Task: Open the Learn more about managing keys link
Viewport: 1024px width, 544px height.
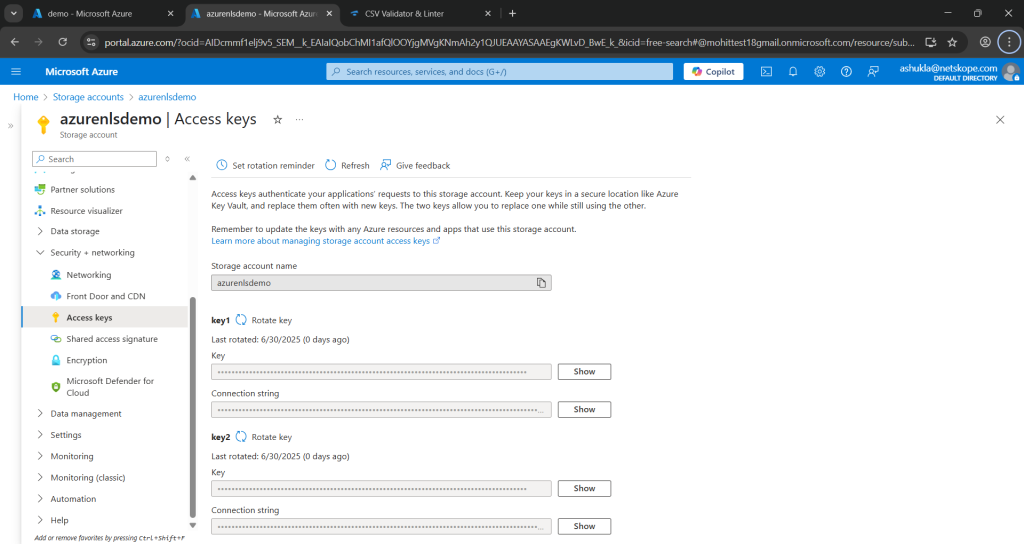Action: tap(325, 241)
